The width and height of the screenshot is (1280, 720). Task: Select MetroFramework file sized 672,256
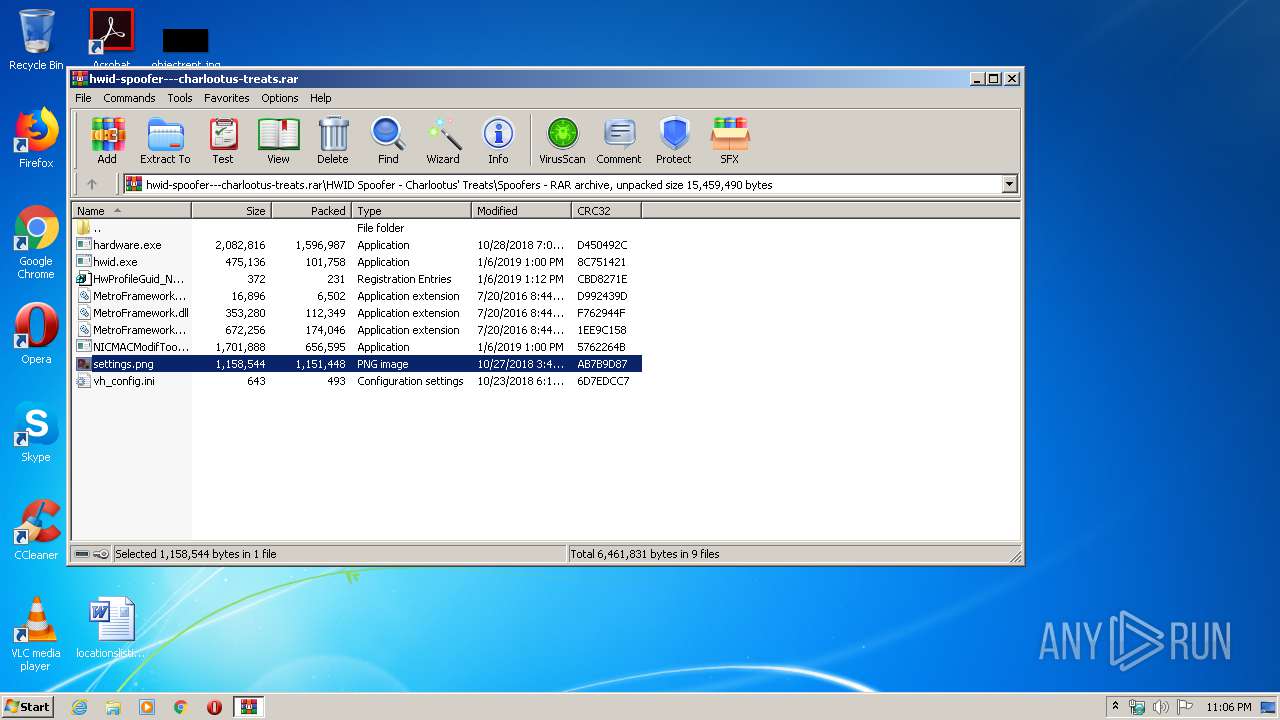[358, 330]
